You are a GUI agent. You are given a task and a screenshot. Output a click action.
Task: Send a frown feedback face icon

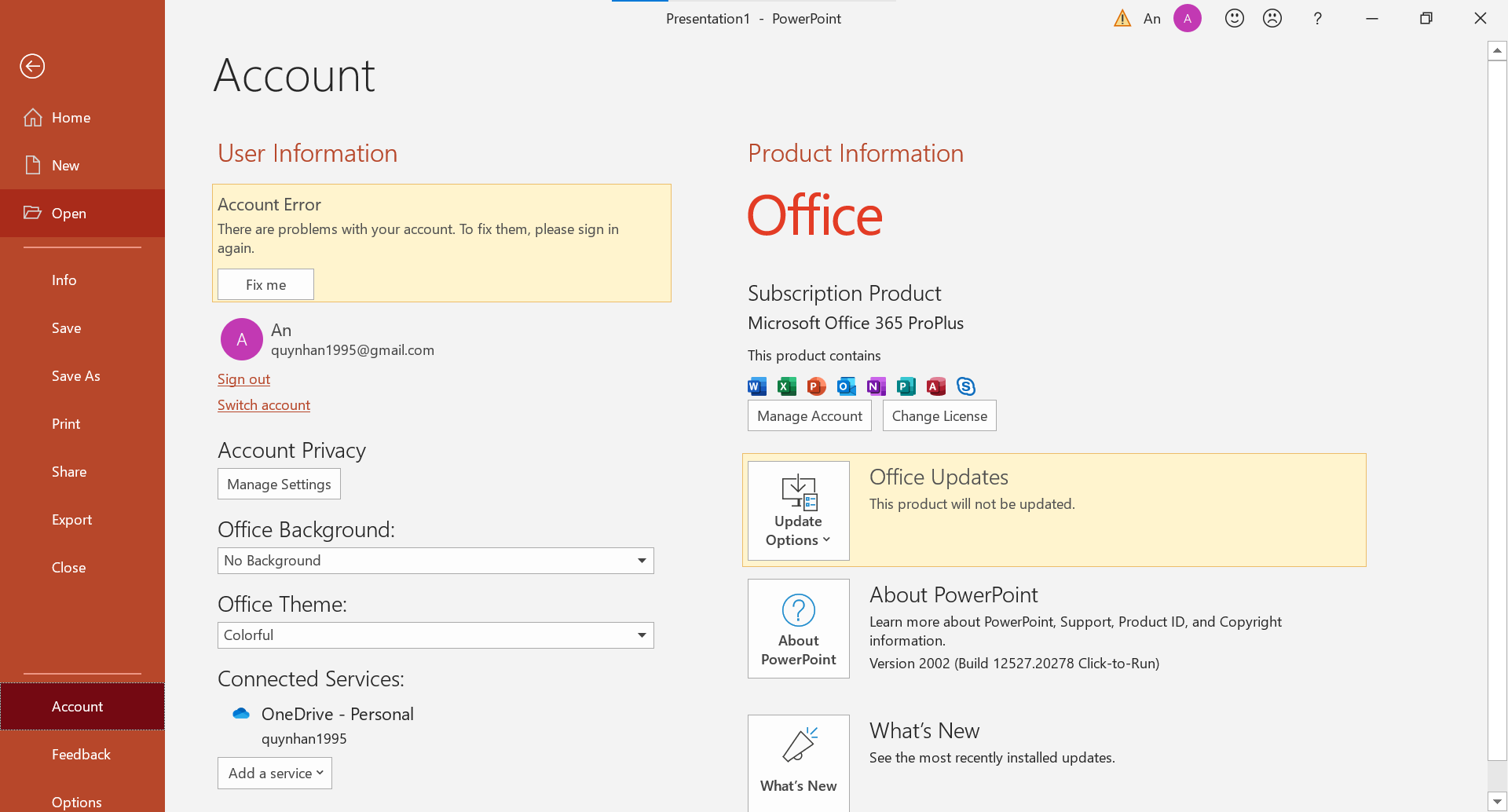(1272, 18)
